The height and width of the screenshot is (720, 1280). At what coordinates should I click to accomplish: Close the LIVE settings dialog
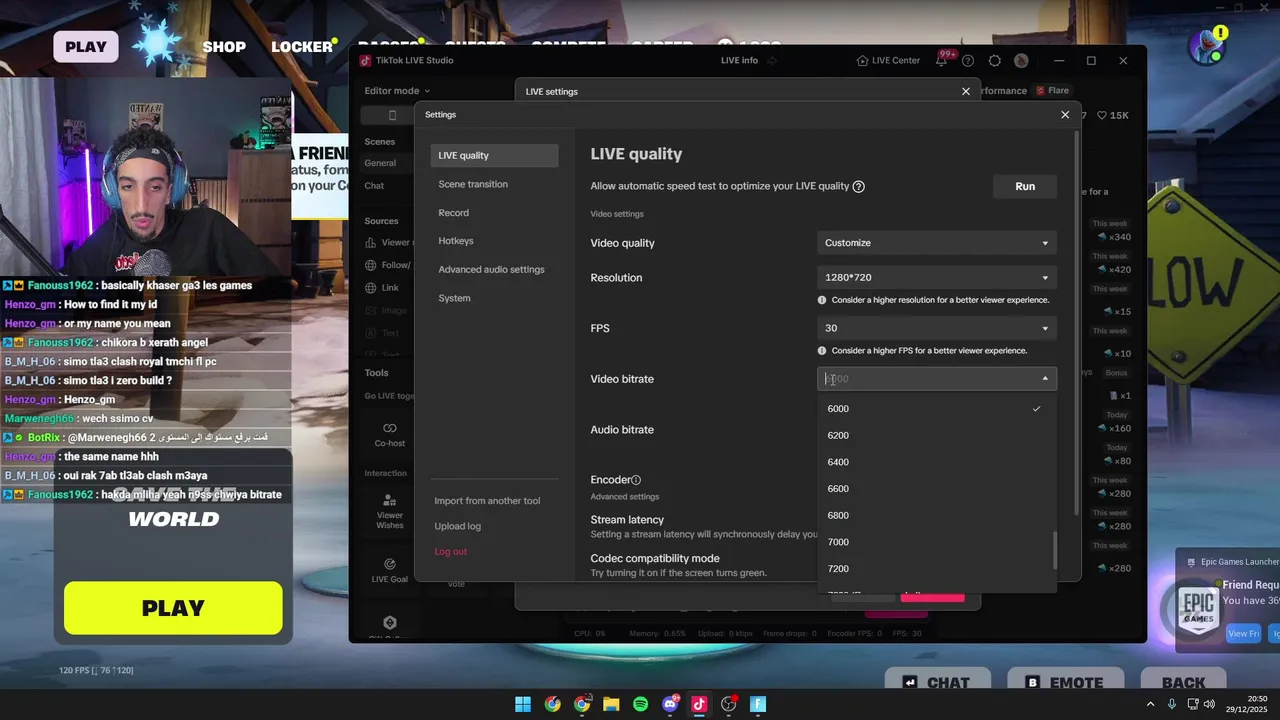(x=965, y=91)
